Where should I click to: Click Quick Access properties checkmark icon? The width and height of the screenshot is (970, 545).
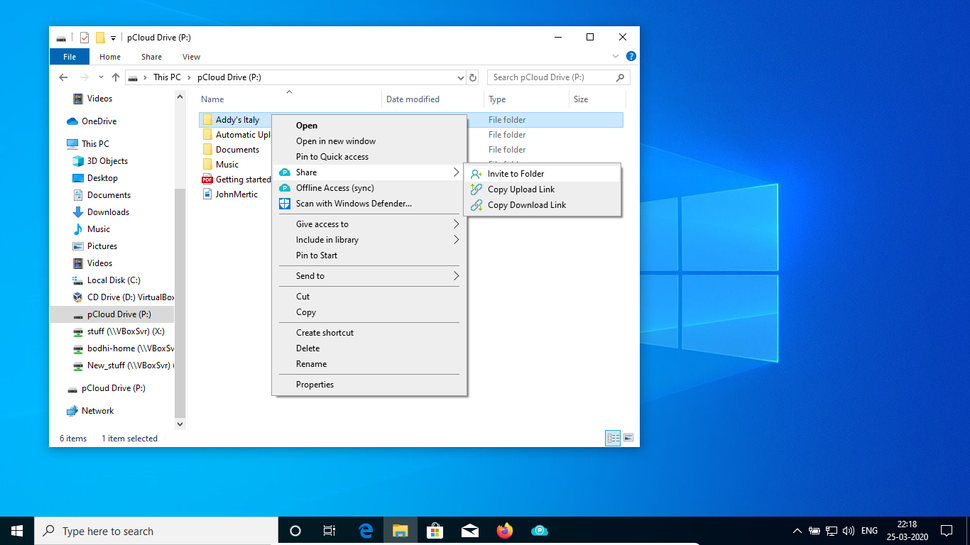coord(84,38)
